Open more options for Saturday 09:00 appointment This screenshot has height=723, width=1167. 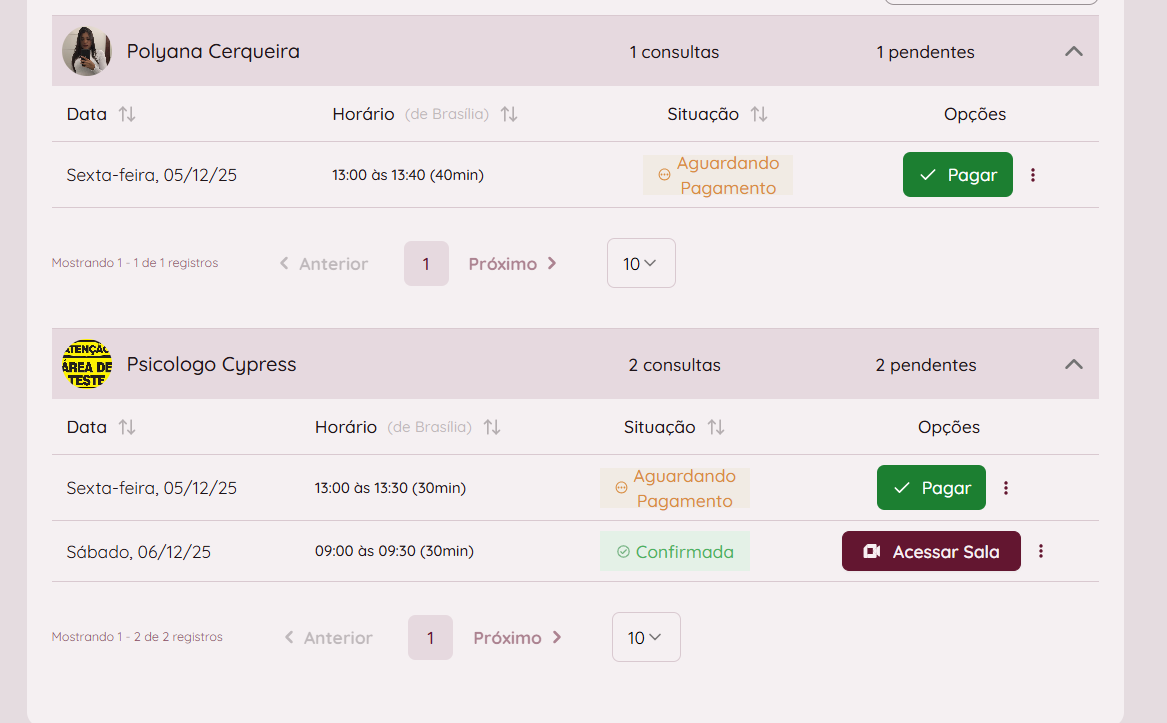click(x=1041, y=551)
